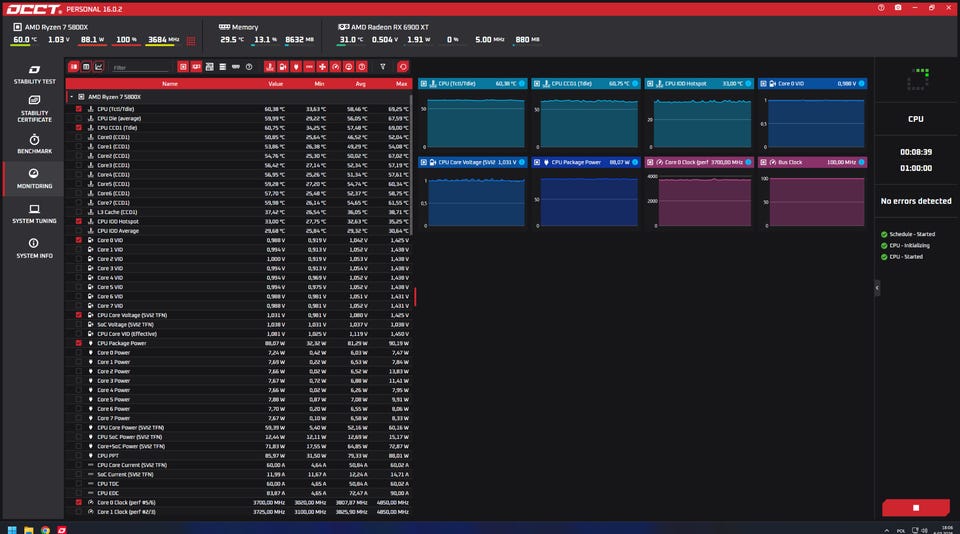Click the sensor reset (refresh) icon
This screenshot has height=534, width=960.
402,67
